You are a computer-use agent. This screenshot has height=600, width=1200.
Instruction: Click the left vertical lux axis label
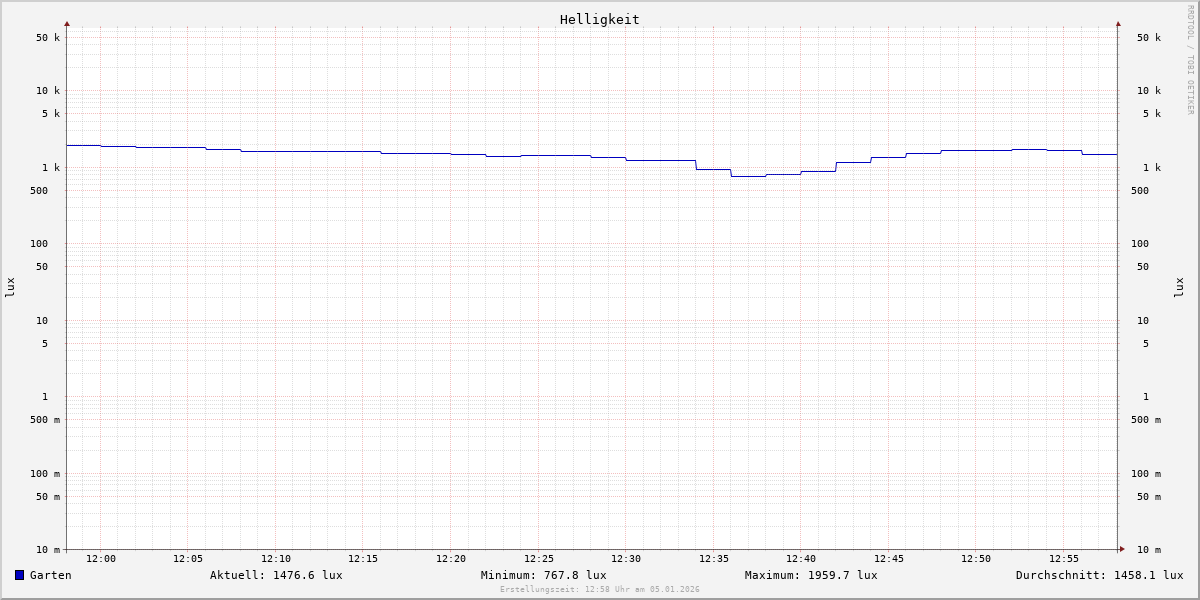click(10, 287)
